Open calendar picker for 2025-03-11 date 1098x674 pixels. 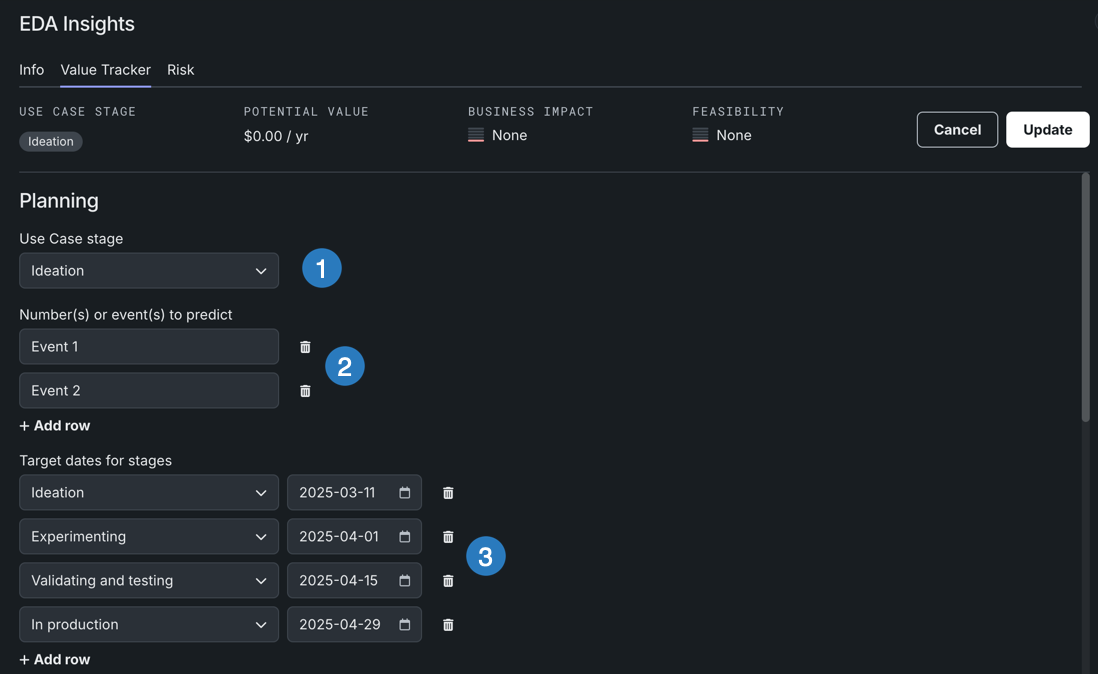click(405, 493)
